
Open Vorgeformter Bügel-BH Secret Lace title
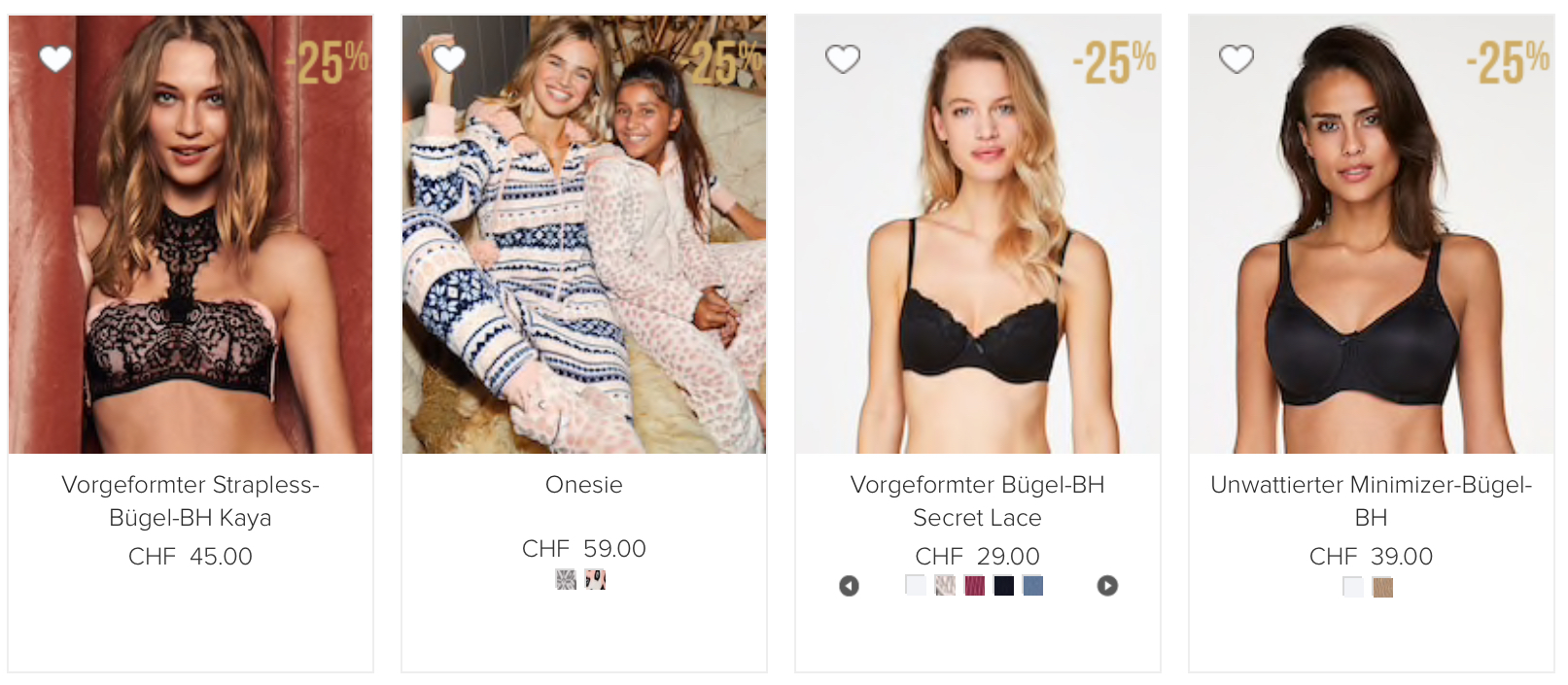[977, 500]
